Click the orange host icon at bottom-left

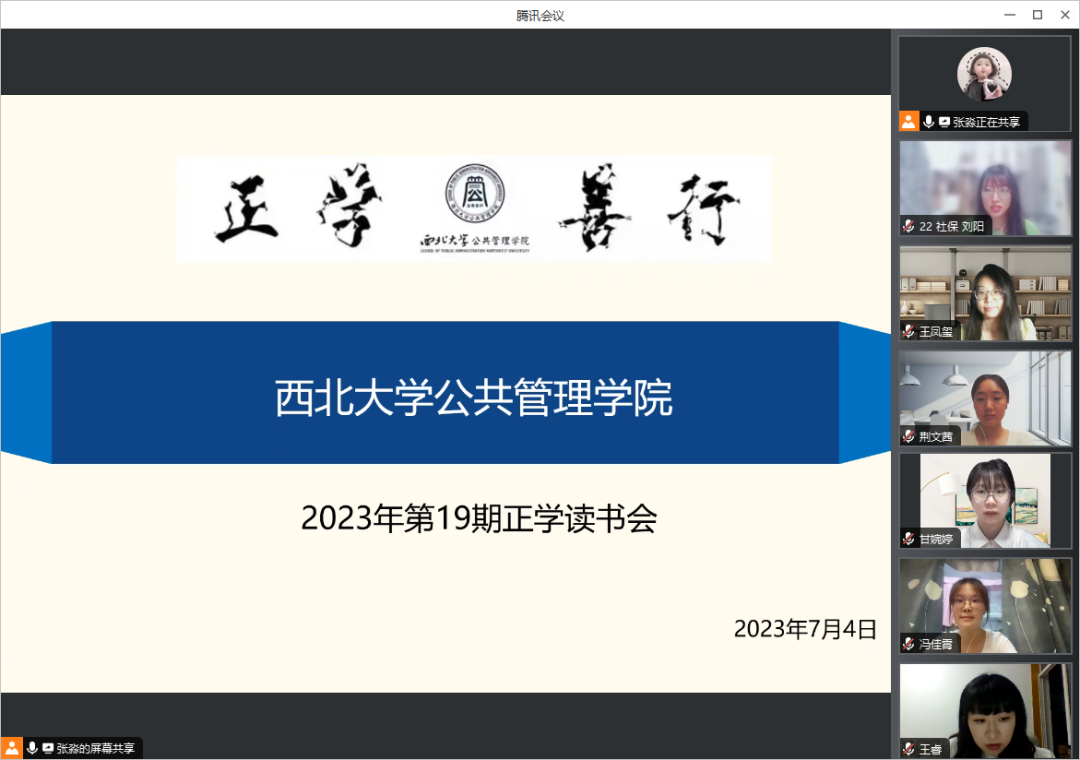[11, 747]
